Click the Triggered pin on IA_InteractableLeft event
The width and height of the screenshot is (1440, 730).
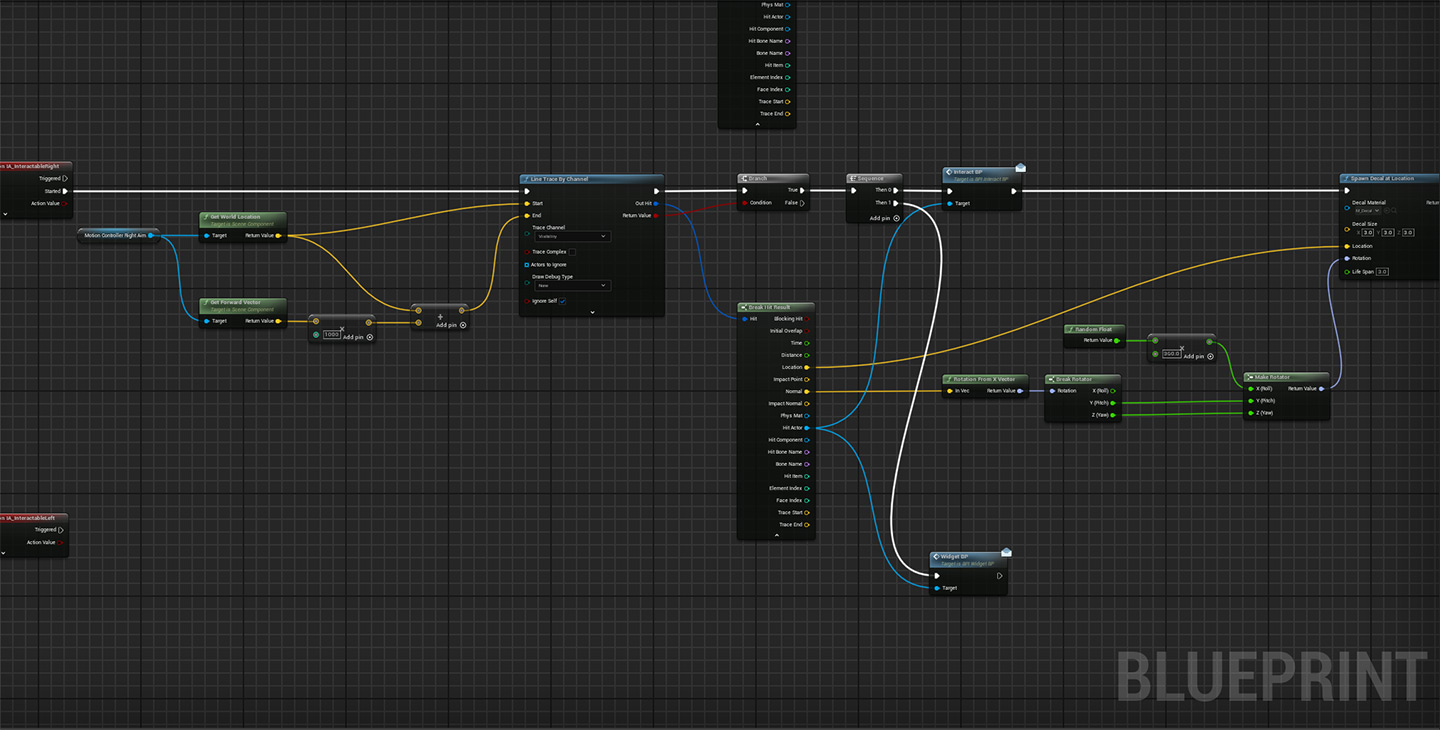coord(62,530)
